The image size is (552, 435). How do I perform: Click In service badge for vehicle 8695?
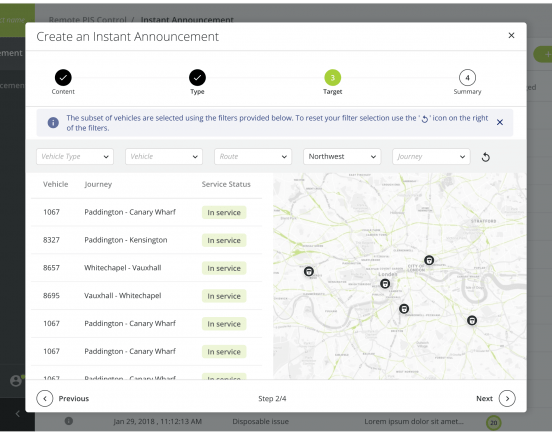click(x=224, y=296)
